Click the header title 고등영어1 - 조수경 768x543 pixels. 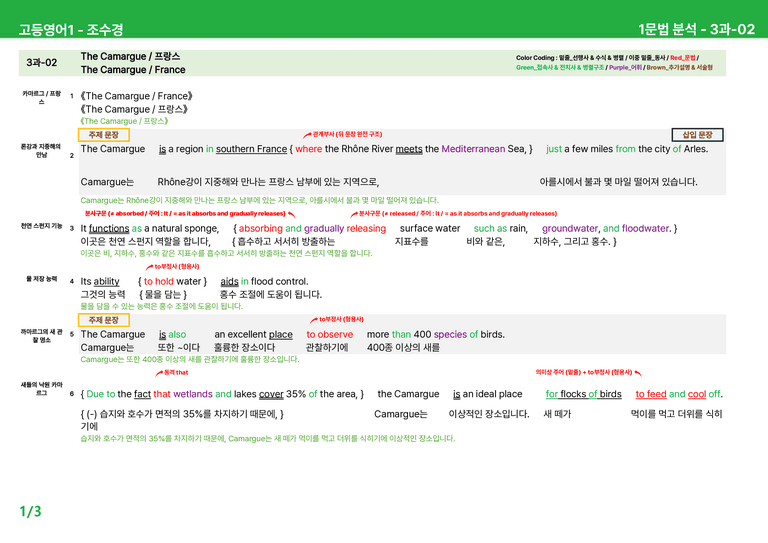pyautogui.click(x=71, y=30)
